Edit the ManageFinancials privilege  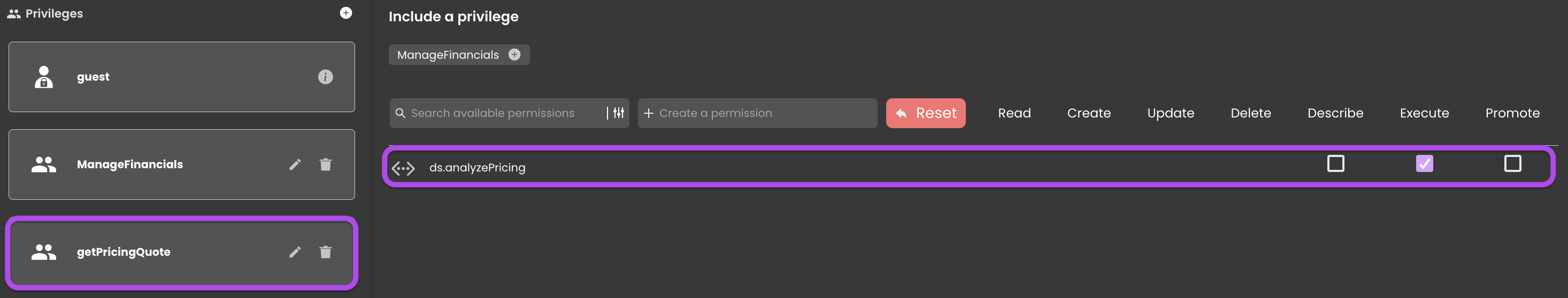click(295, 164)
